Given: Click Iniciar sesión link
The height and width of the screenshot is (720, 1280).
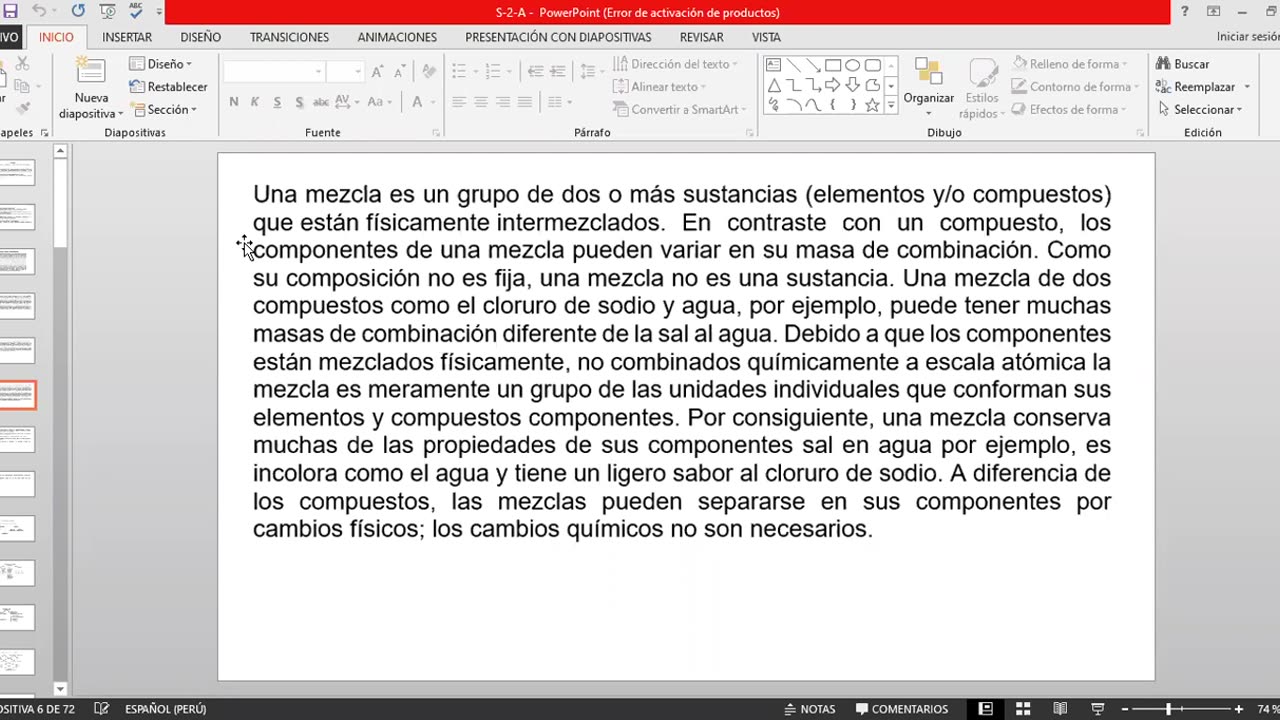Looking at the screenshot, I should 1248,37.
